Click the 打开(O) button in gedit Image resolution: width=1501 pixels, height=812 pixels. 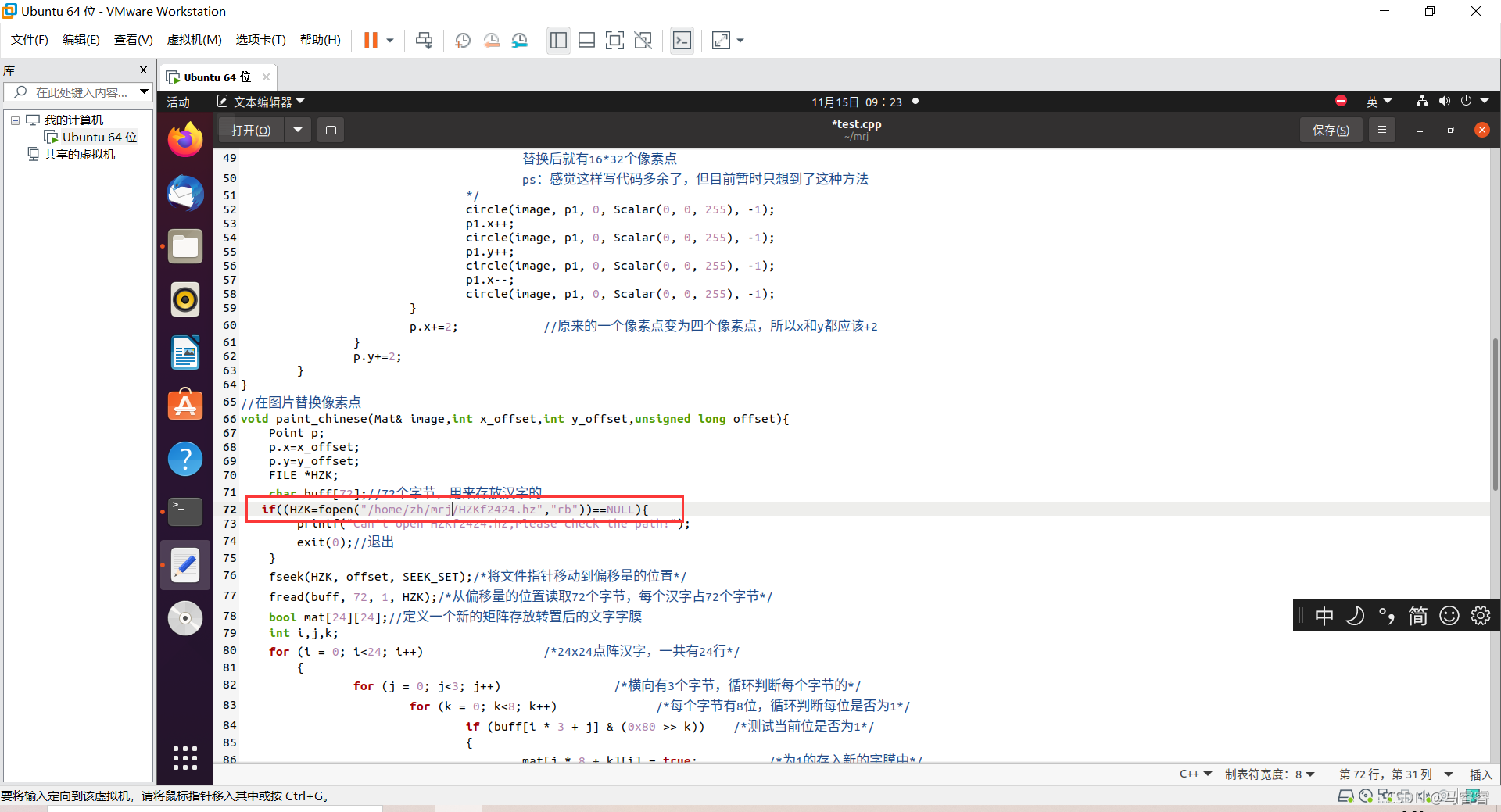(x=251, y=131)
